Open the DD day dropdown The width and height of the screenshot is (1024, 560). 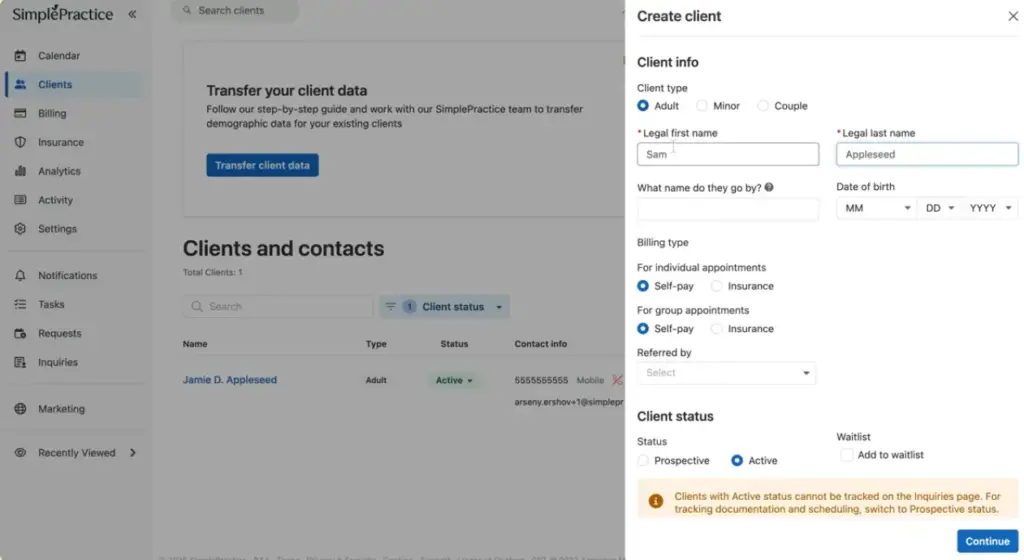[x=940, y=208]
